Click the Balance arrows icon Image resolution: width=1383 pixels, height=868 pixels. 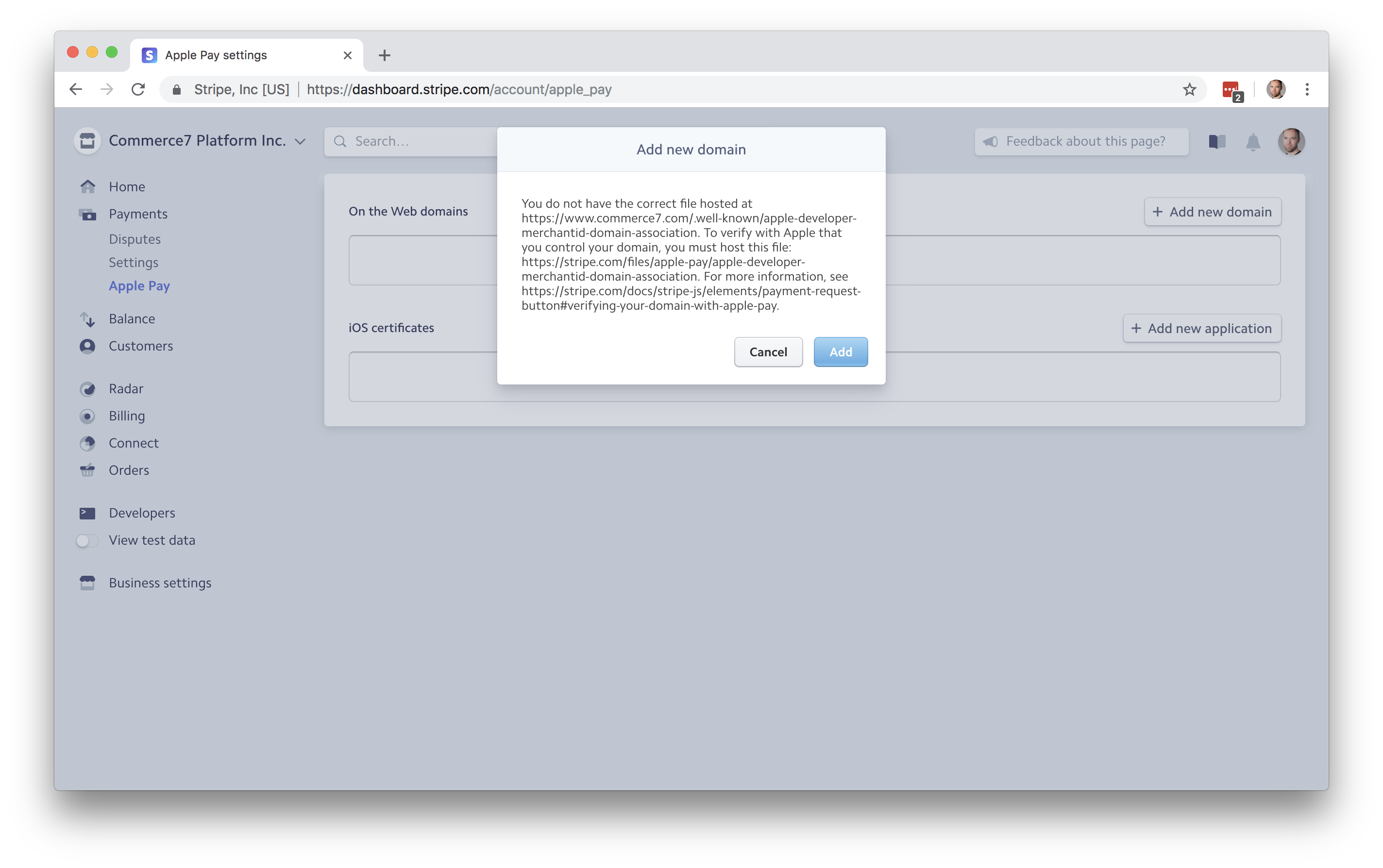tap(87, 319)
